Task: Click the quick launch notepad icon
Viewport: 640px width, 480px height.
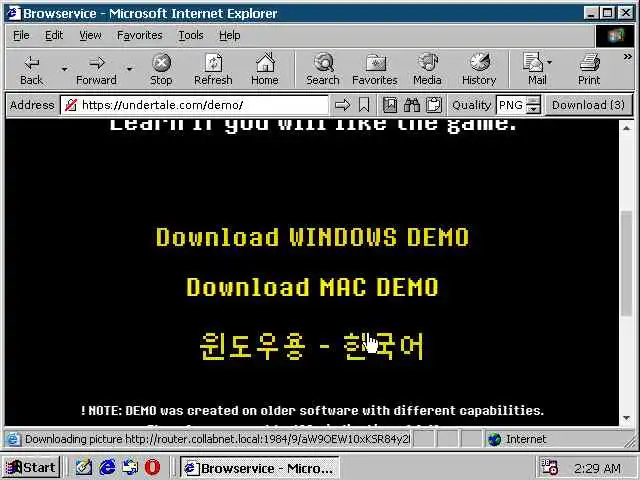Action: click(x=84, y=467)
